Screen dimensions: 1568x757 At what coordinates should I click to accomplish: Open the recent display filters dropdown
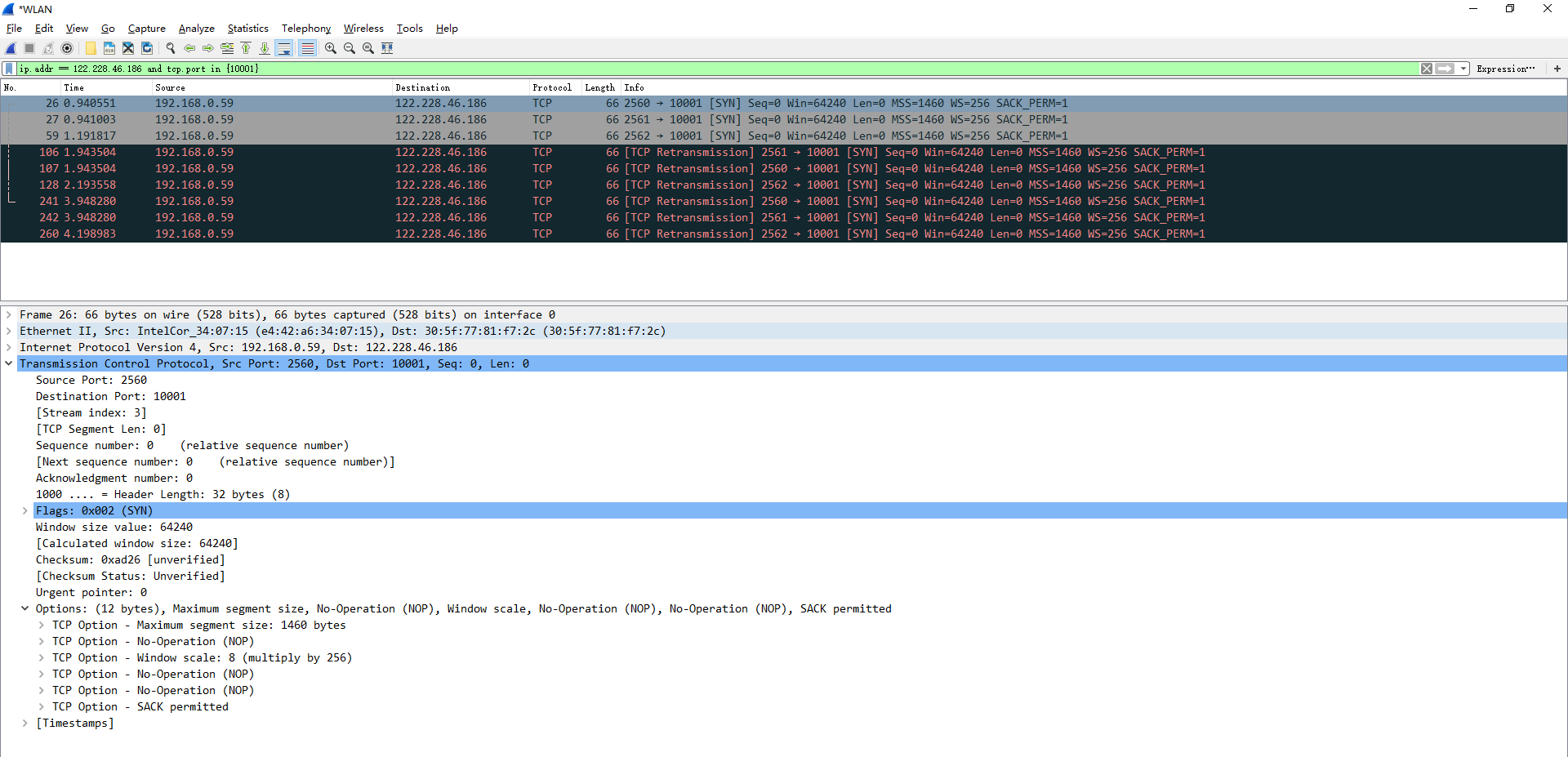coord(1463,69)
